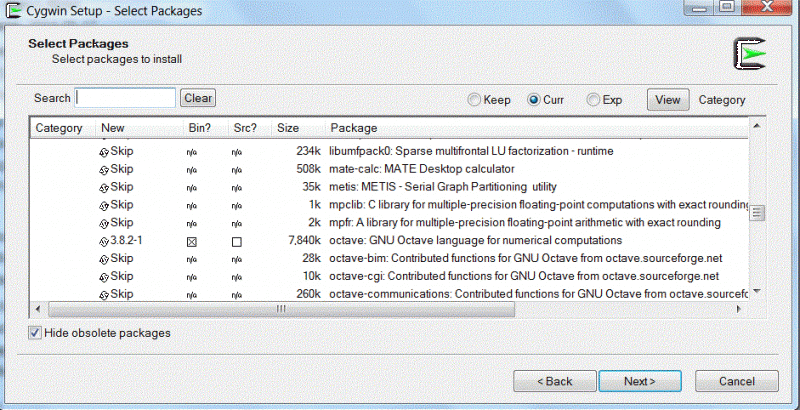Uncheck the Bin checkbox for octave

pyautogui.click(x=192, y=242)
